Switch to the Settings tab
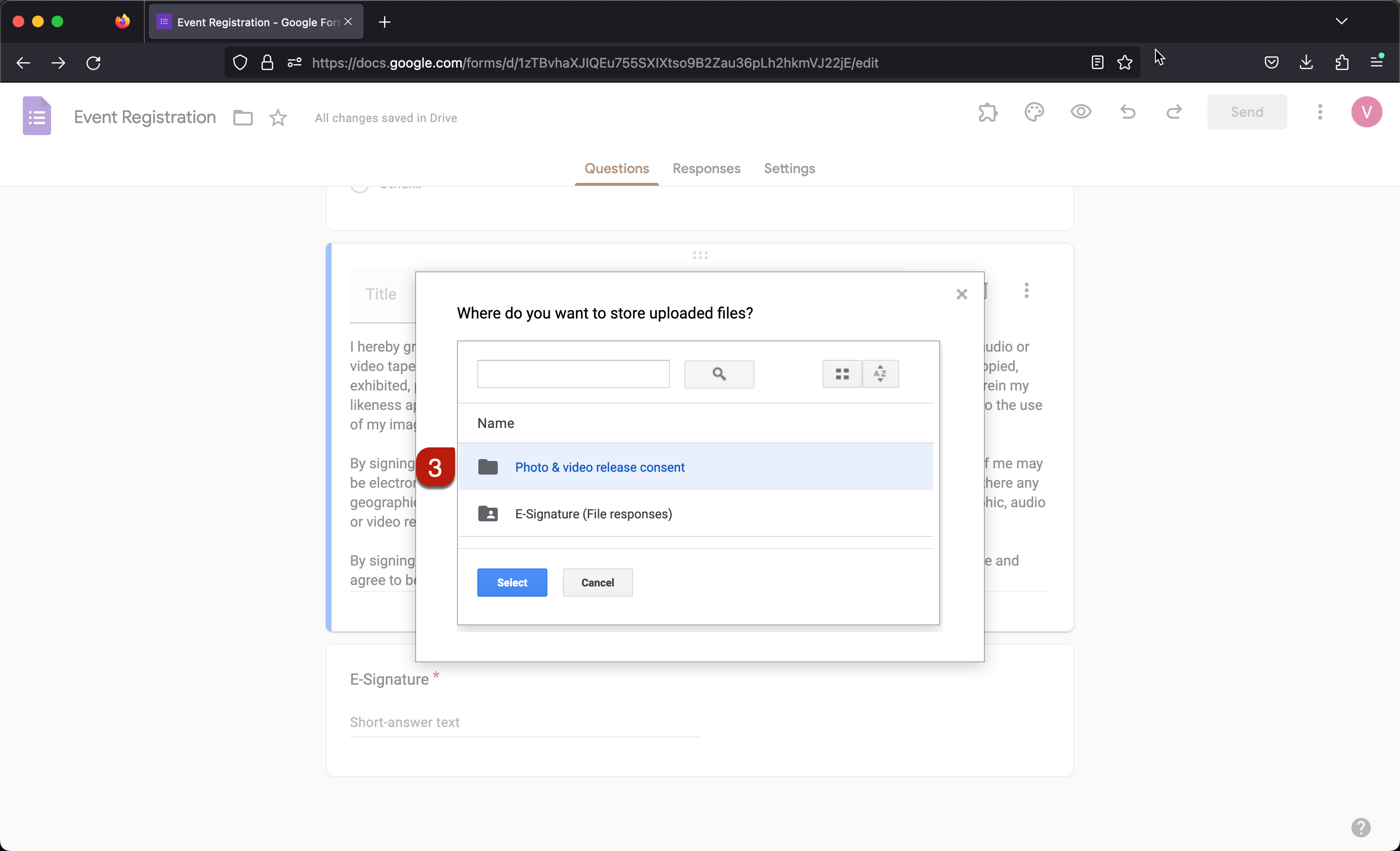The image size is (1400, 851). tap(789, 169)
